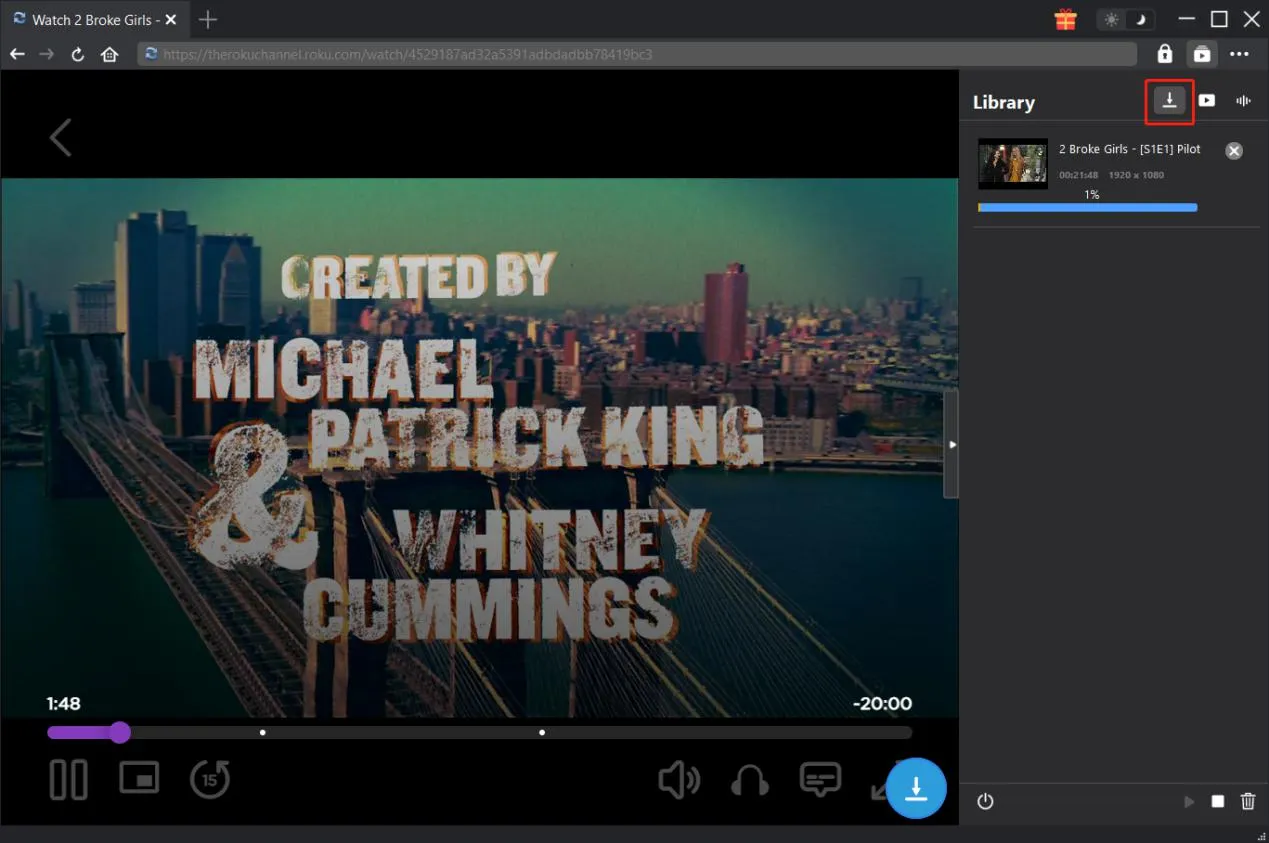
Task: Open a new browser tab
Action: point(207,20)
